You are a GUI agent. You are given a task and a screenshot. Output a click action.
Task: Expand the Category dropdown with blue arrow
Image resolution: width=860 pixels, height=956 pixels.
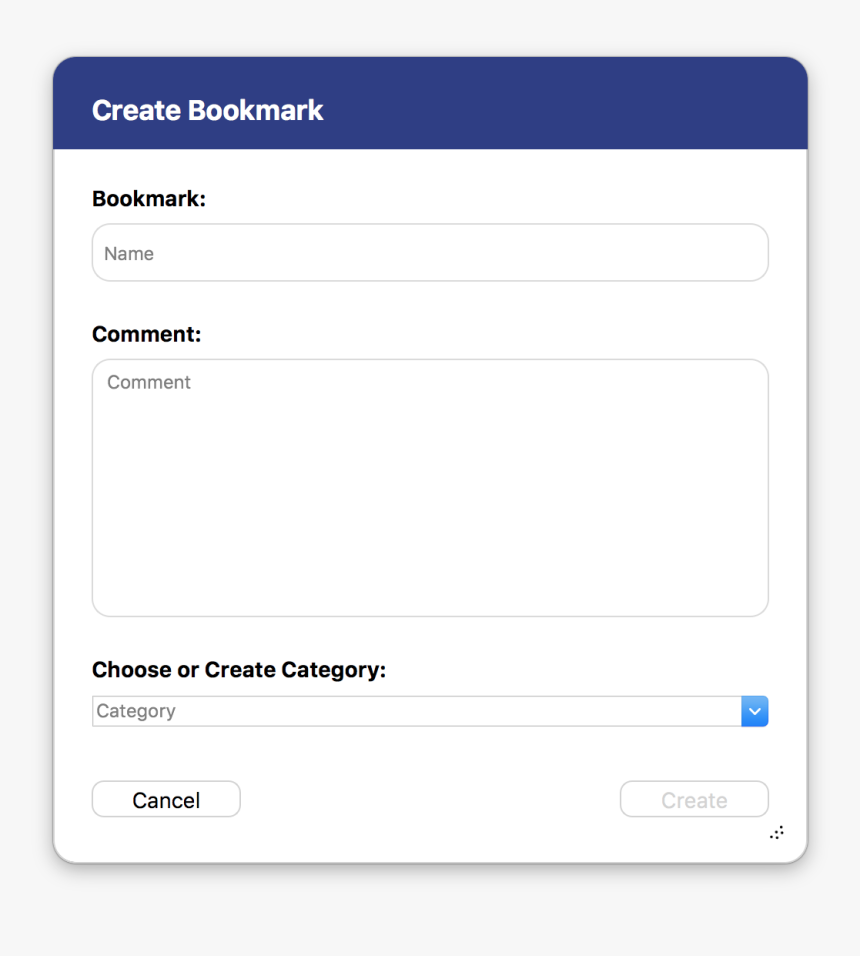pos(755,711)
